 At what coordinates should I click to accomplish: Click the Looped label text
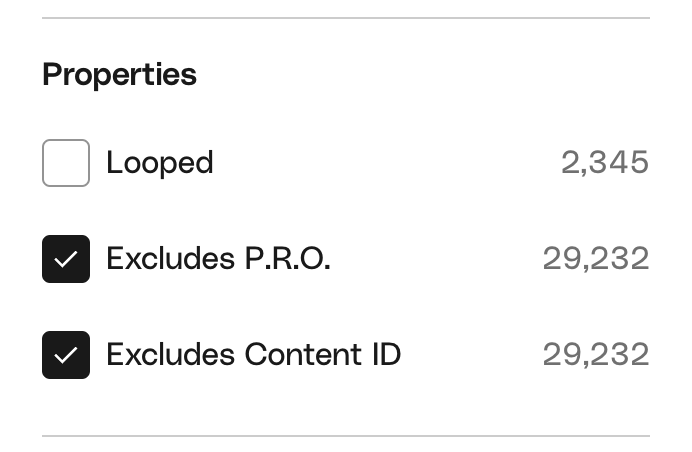(160, 163)
